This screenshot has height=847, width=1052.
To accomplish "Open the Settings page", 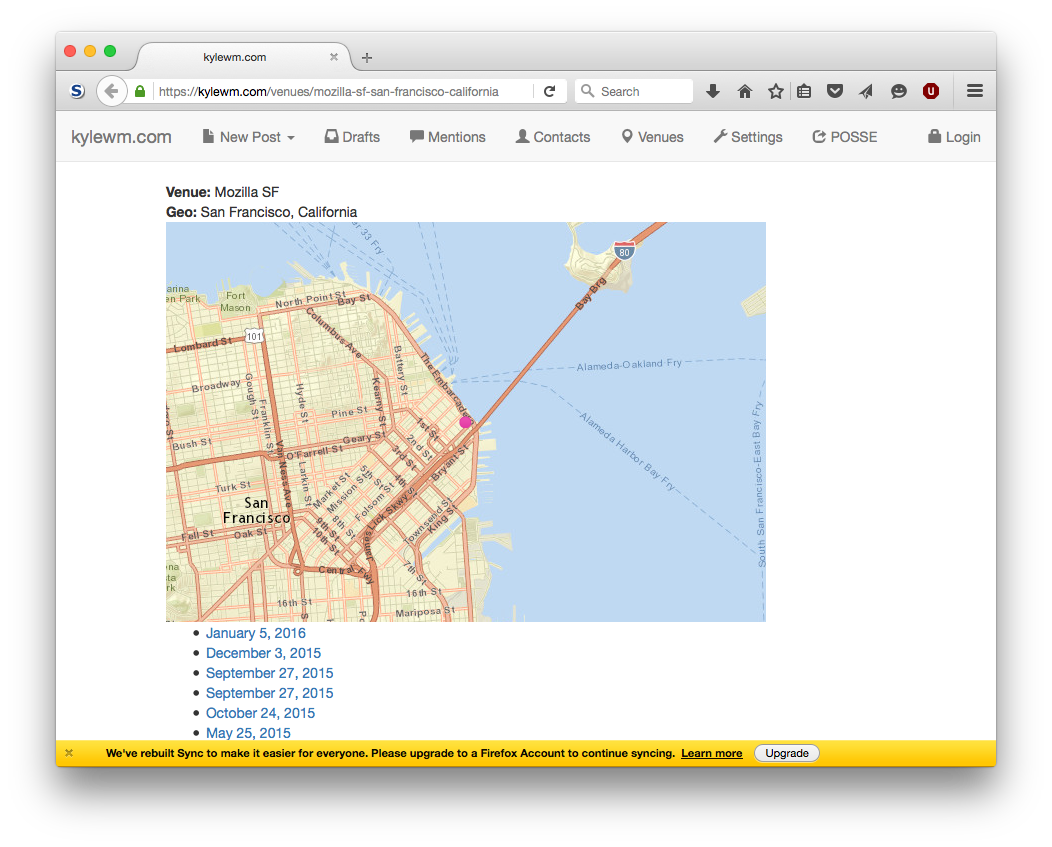I will pyautogui.click(x=748, y=137).
